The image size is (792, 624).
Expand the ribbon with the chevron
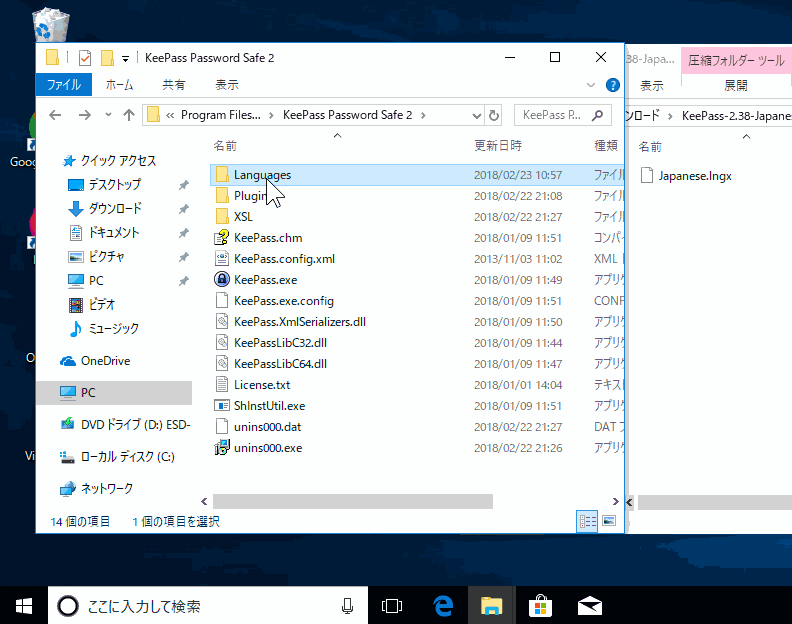(590, 85)
